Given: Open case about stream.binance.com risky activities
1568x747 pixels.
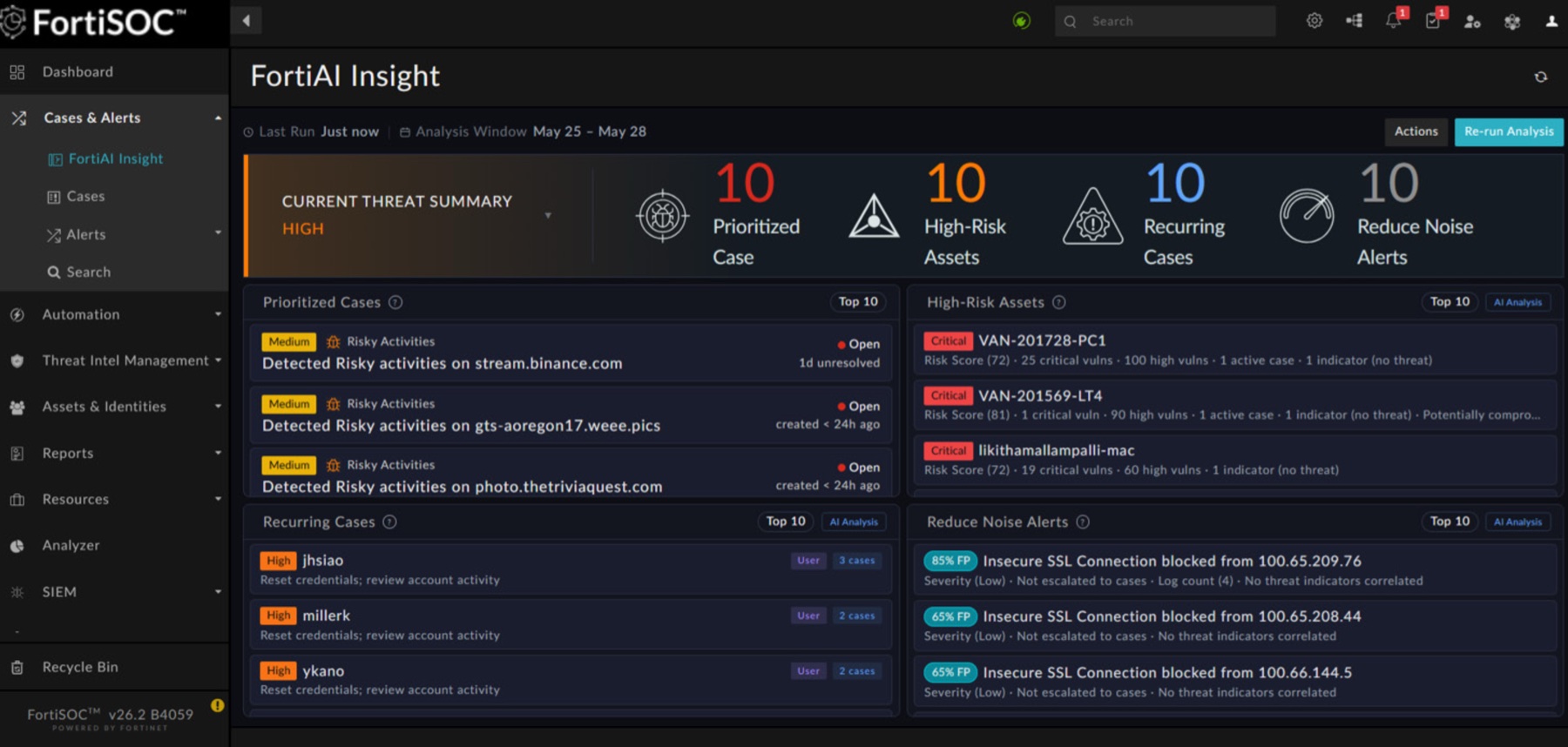Looking at the screenshot, I should click(571, 353).
